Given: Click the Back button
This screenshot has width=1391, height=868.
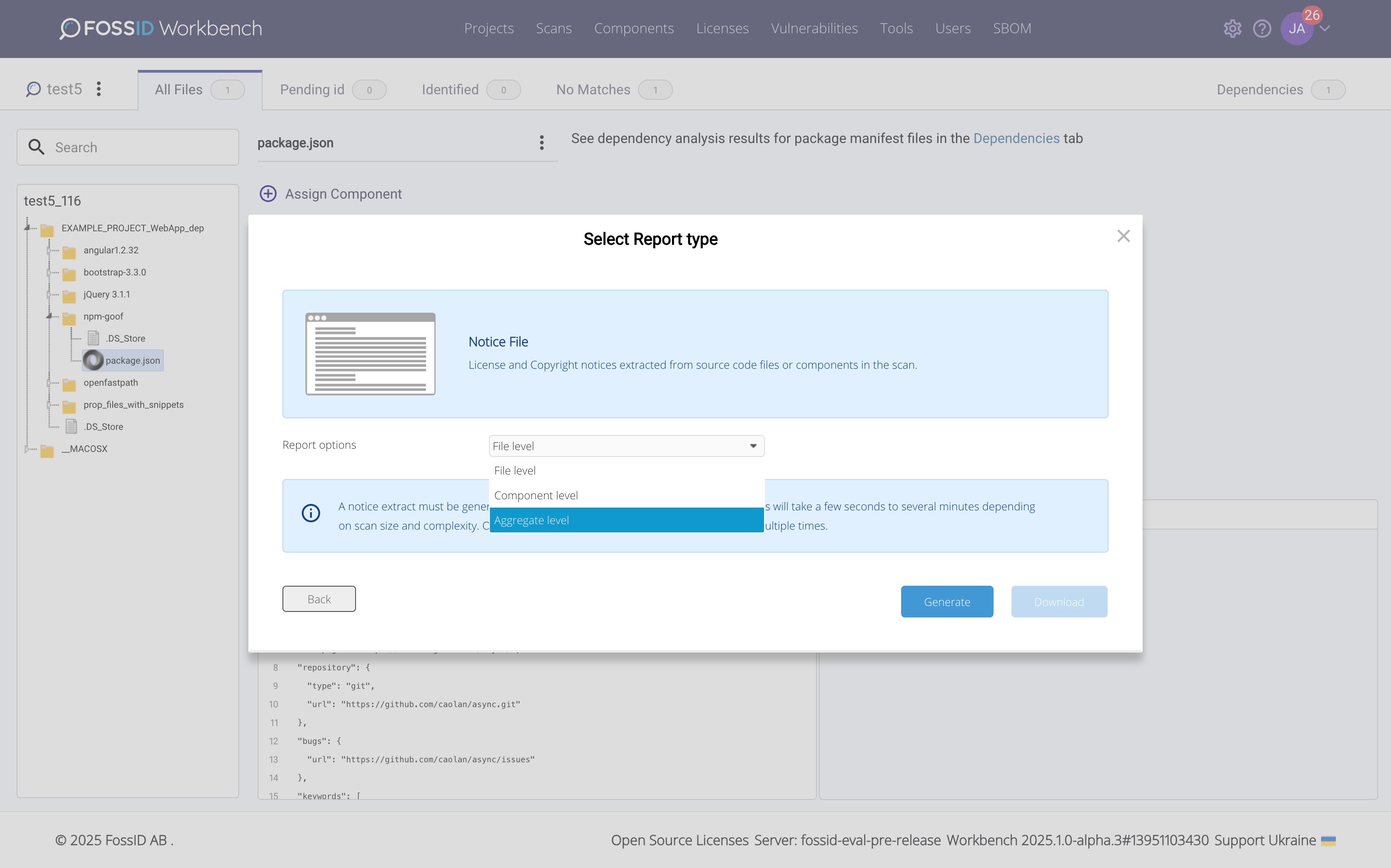Looking at the screenshot, I should [x=319, y=599].
